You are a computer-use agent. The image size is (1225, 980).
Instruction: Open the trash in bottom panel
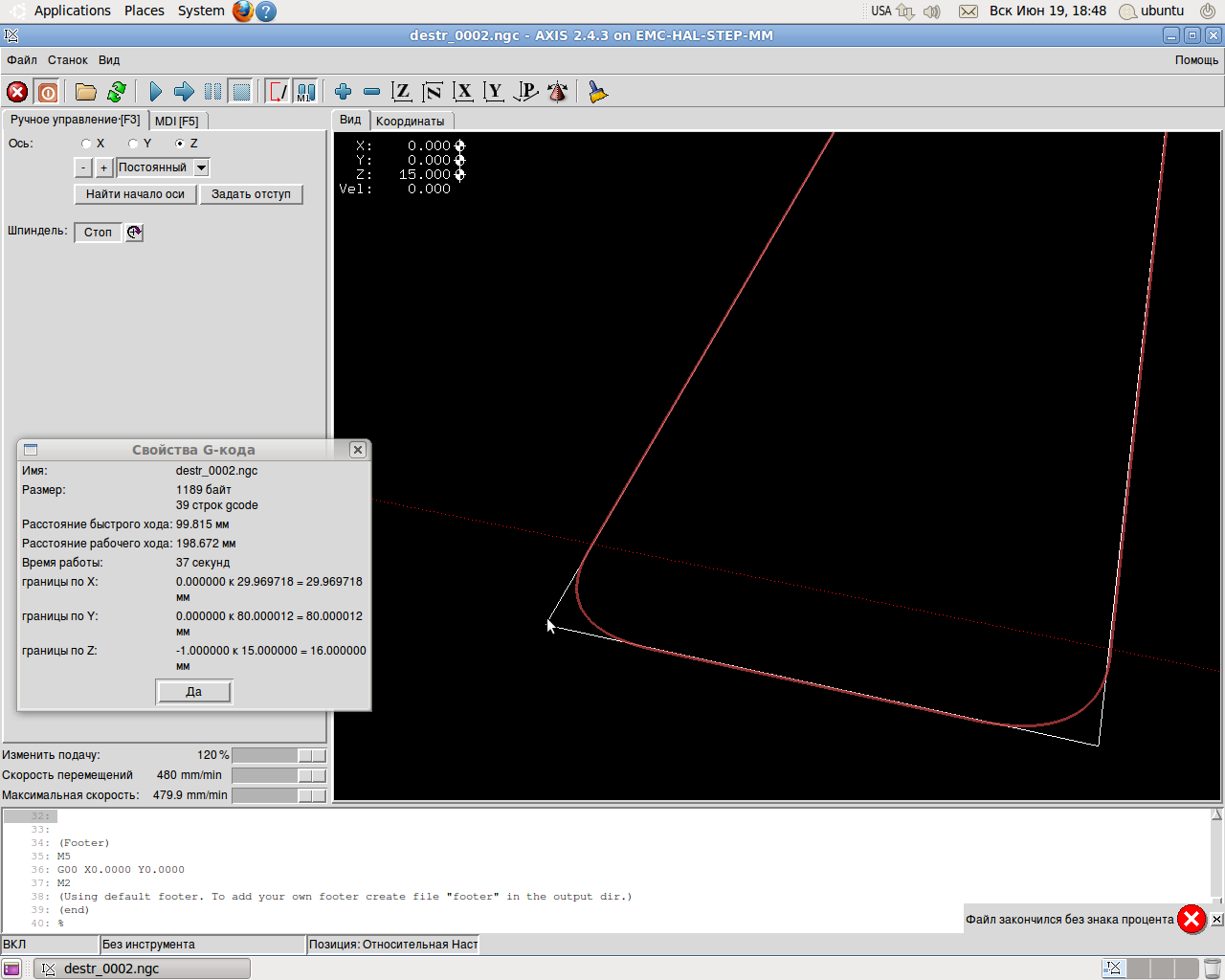[1212, 969]
